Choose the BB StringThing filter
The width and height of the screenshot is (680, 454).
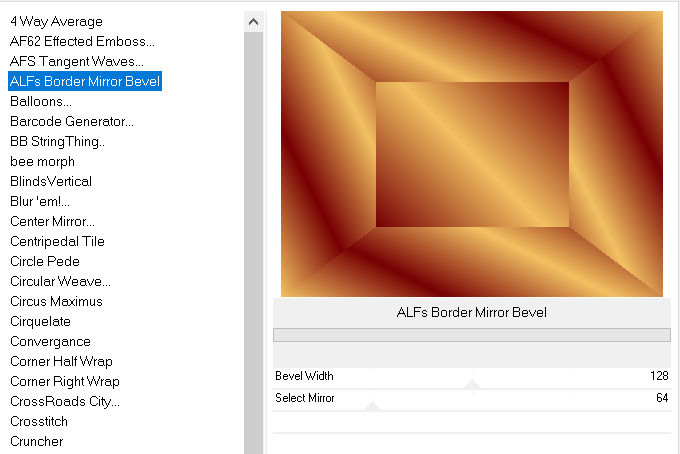click(x=57, y=141)
